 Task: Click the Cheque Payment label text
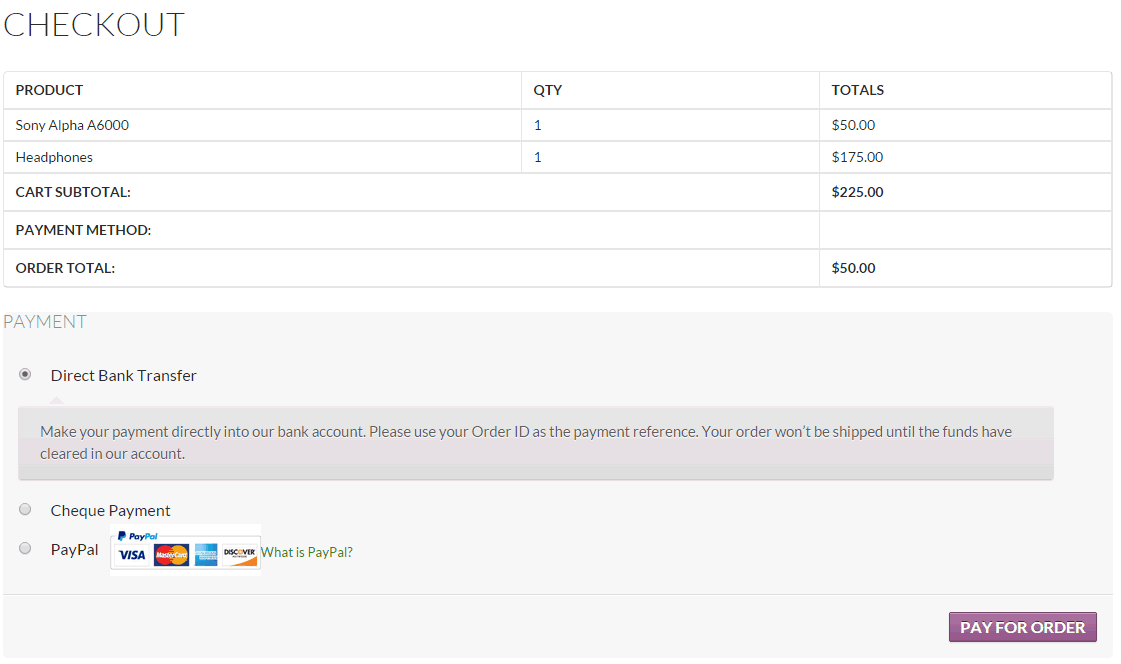(x=111, y=511)
